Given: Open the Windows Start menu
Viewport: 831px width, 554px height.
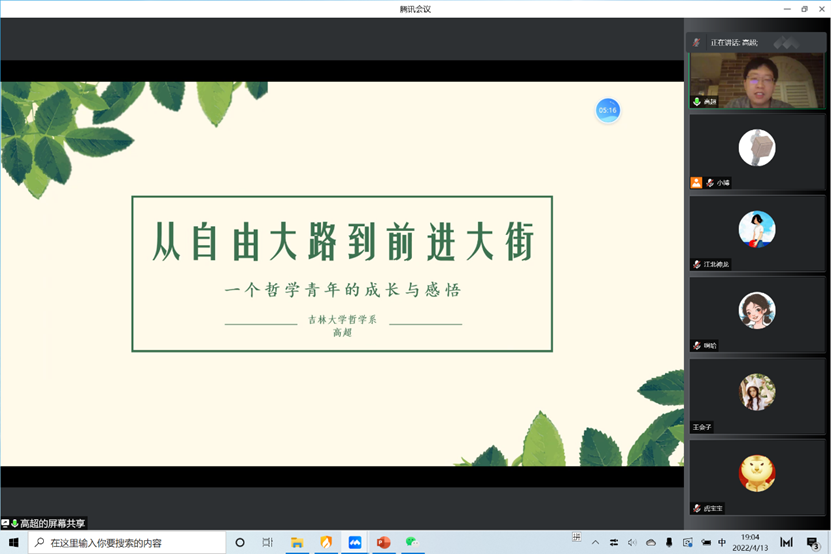Looking at the screenshot, I should [x=14, y=543].
